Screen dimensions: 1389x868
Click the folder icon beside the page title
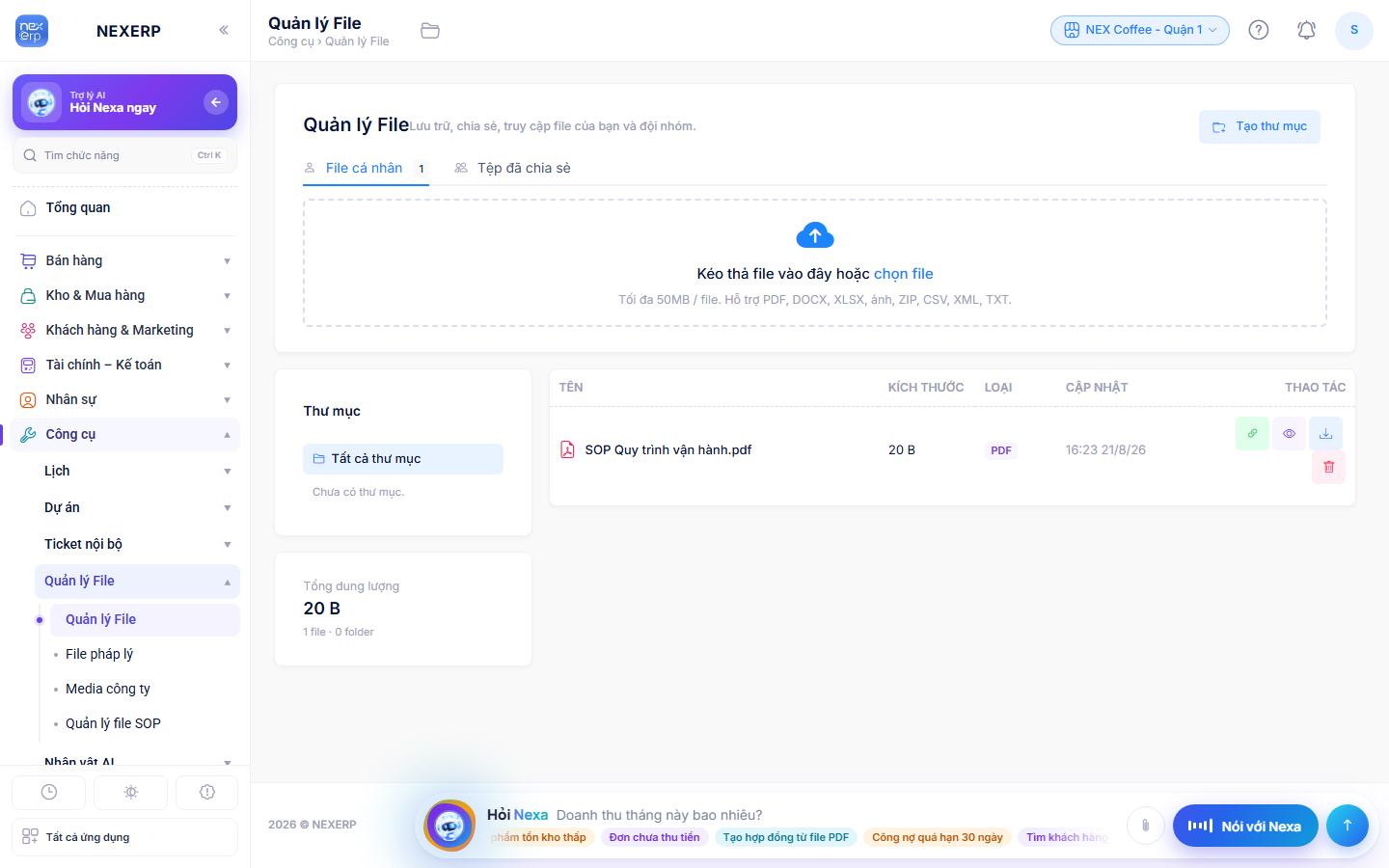430,31
